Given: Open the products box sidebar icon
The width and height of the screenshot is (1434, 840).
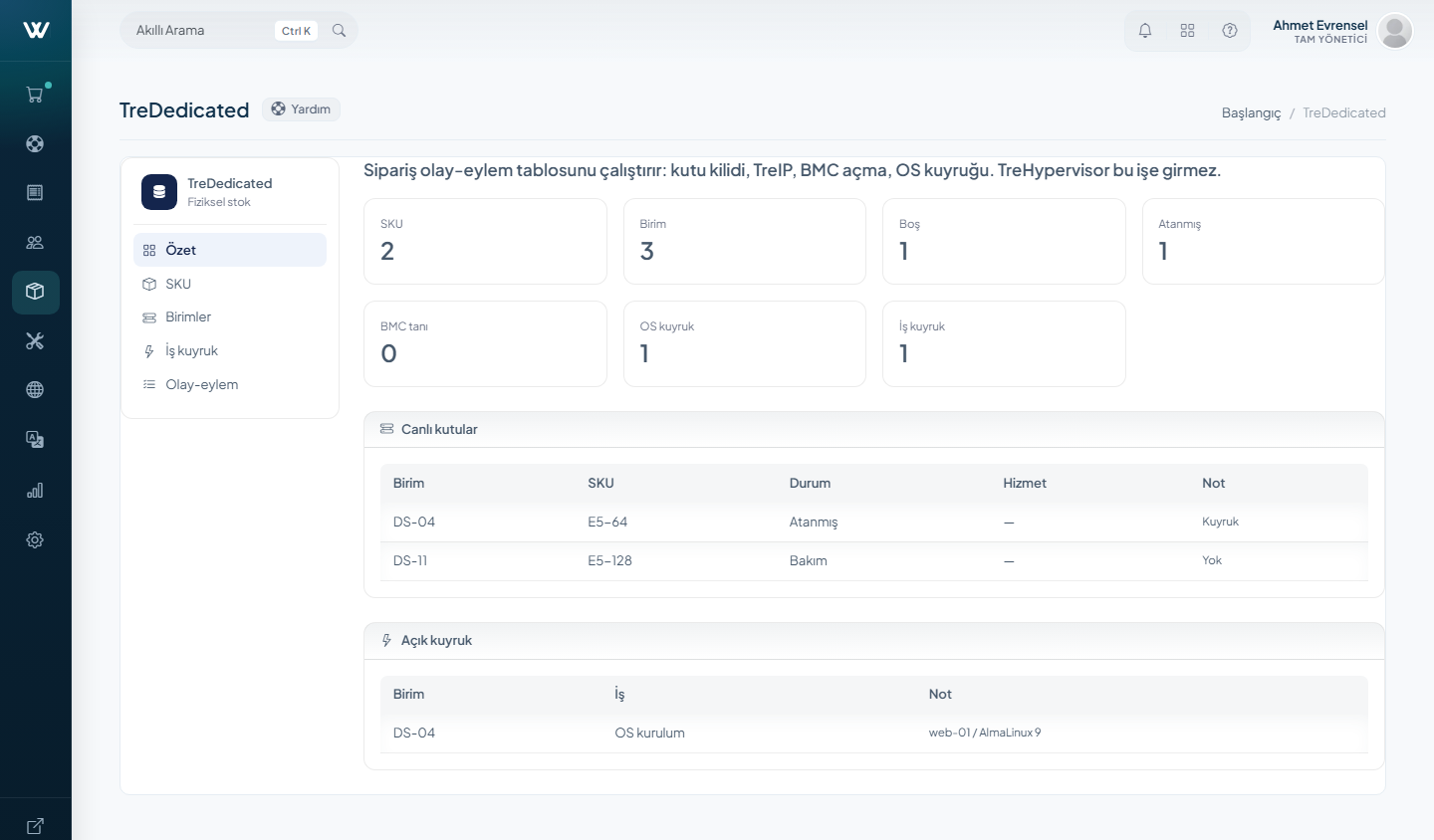Looking at the screenshot, I should coord(35,292).
